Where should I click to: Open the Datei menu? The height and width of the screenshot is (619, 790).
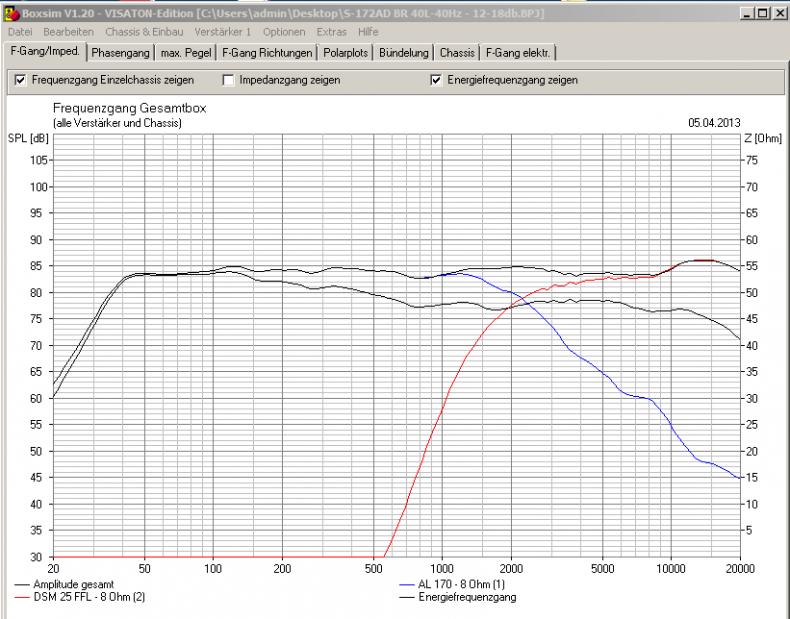tap(20, 32)
